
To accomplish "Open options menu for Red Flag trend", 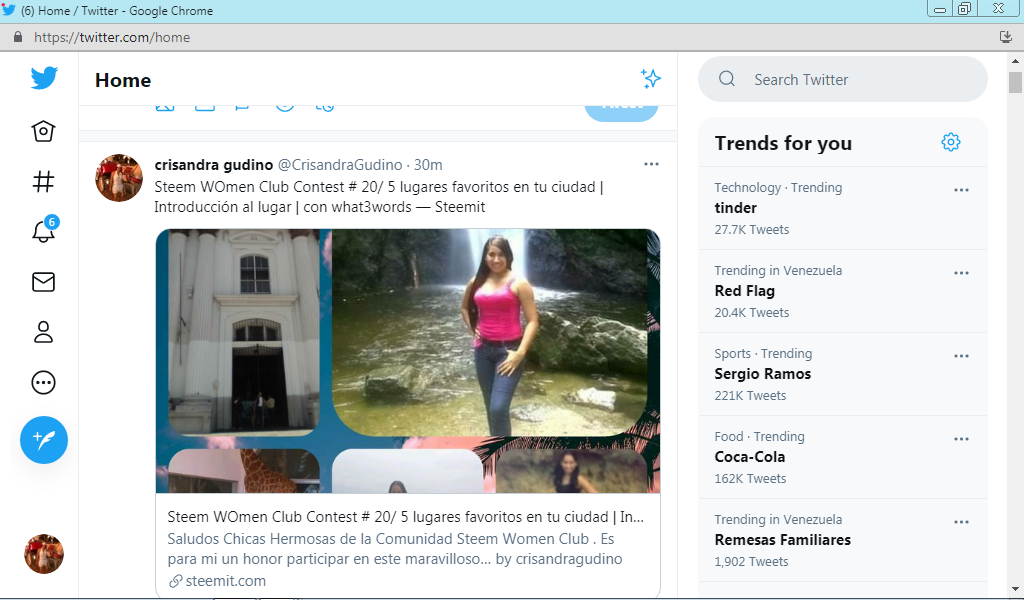I will coord(961,273).
